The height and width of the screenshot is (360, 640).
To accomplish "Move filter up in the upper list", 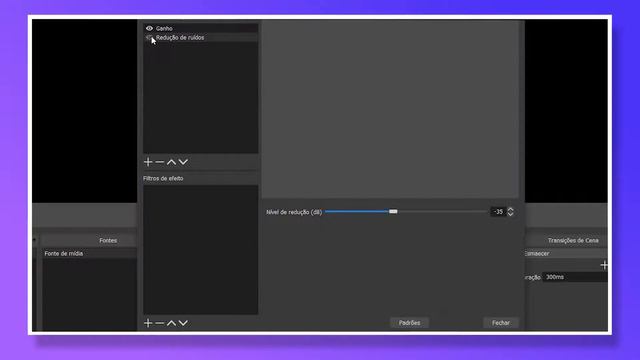I will [171, 162].
